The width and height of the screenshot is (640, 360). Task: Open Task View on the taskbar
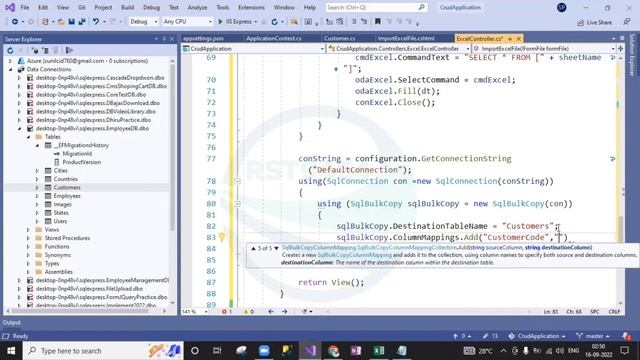[x=217, y=351]
